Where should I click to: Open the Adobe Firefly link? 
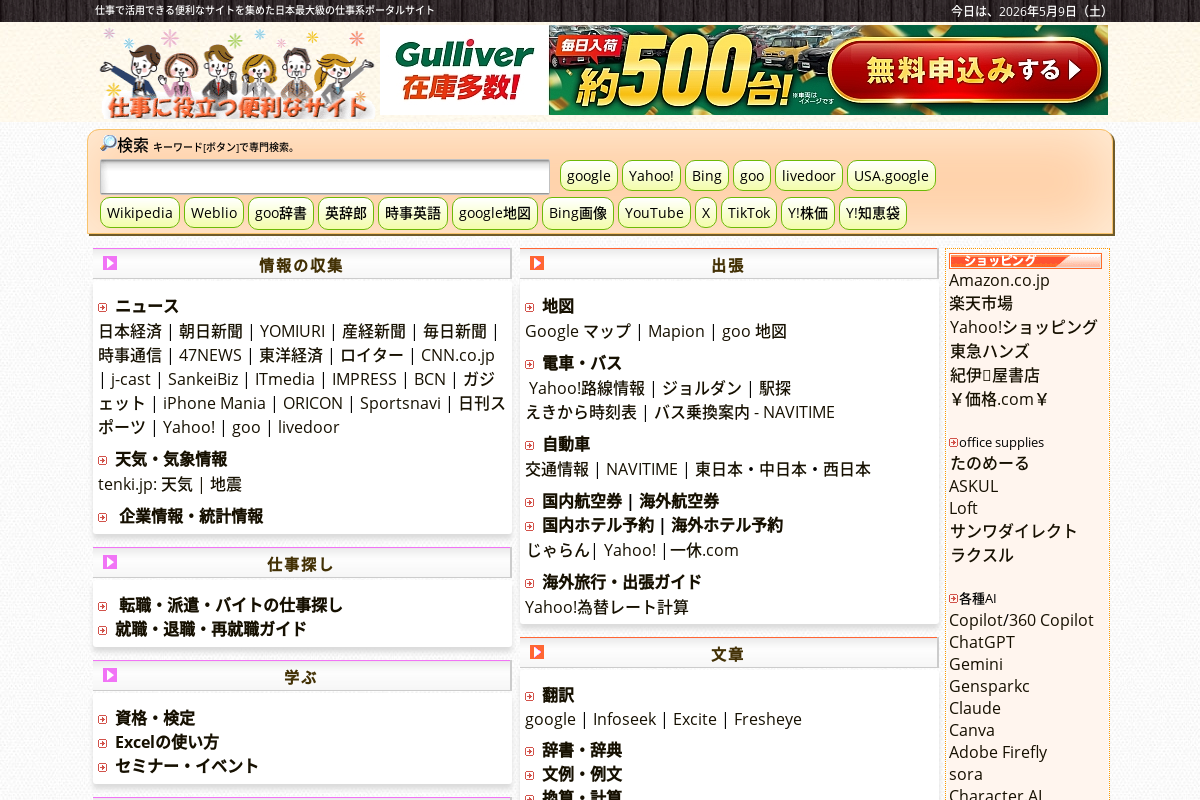(998, 752)
